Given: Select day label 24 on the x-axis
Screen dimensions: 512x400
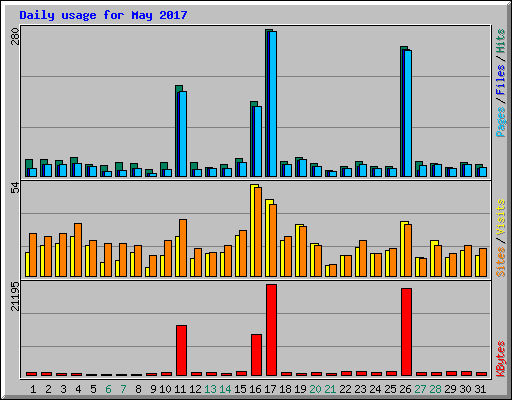Looking at the screenshot, I should point(375,389).
